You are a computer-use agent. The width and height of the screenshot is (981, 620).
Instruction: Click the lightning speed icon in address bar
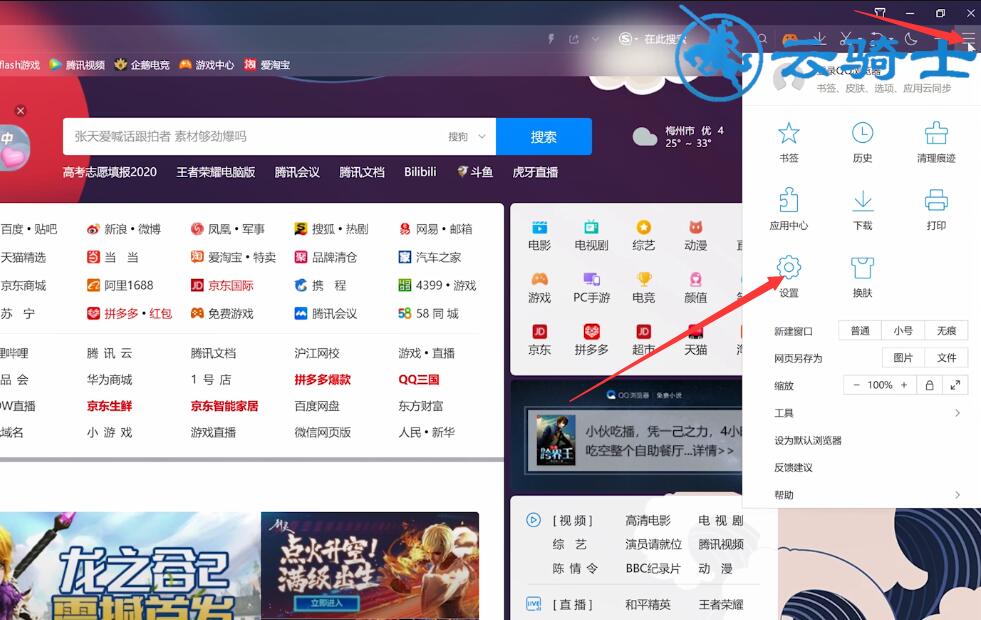[x=551, y=39]
